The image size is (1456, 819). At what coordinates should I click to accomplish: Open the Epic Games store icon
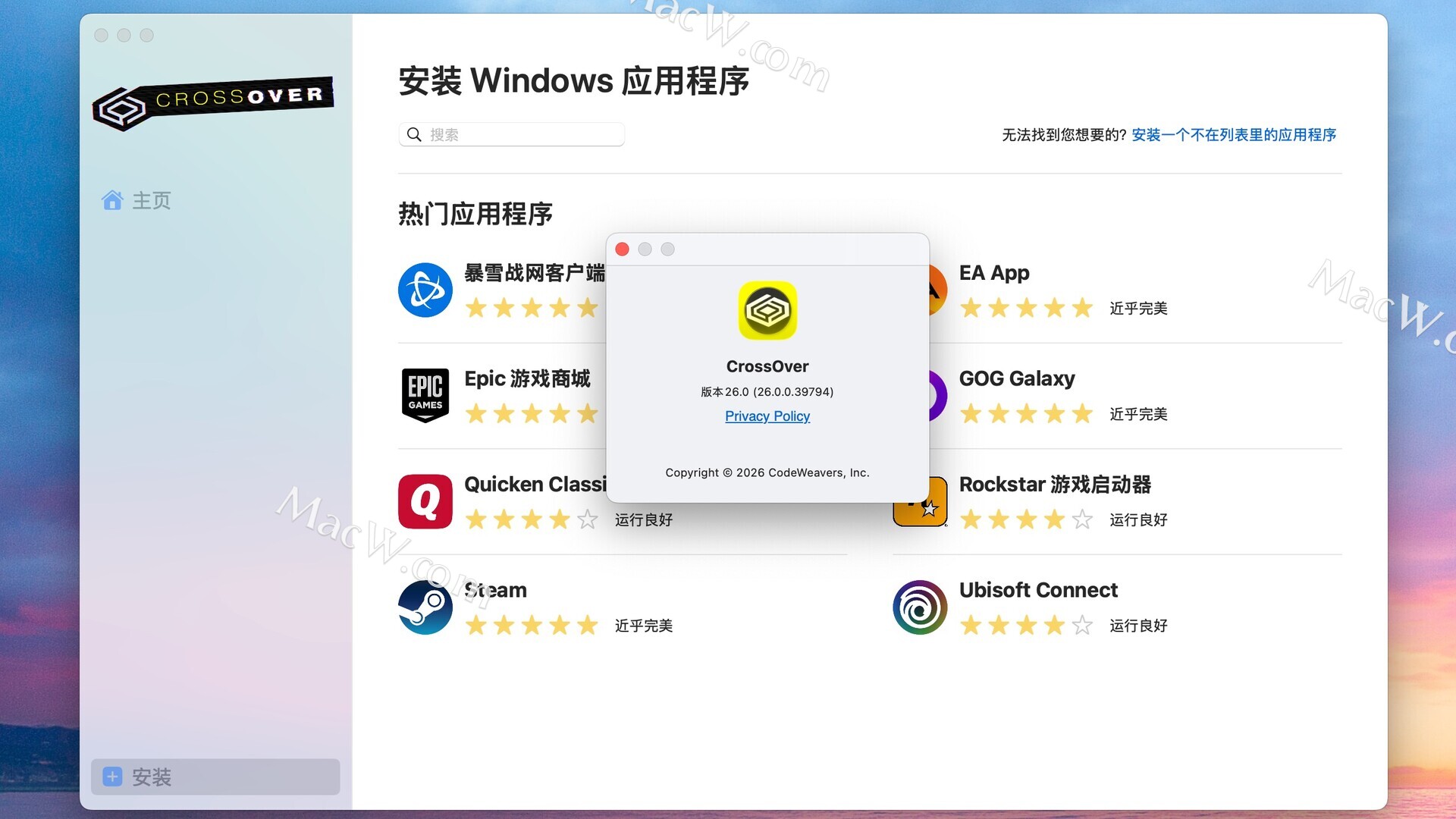[425, 395]
